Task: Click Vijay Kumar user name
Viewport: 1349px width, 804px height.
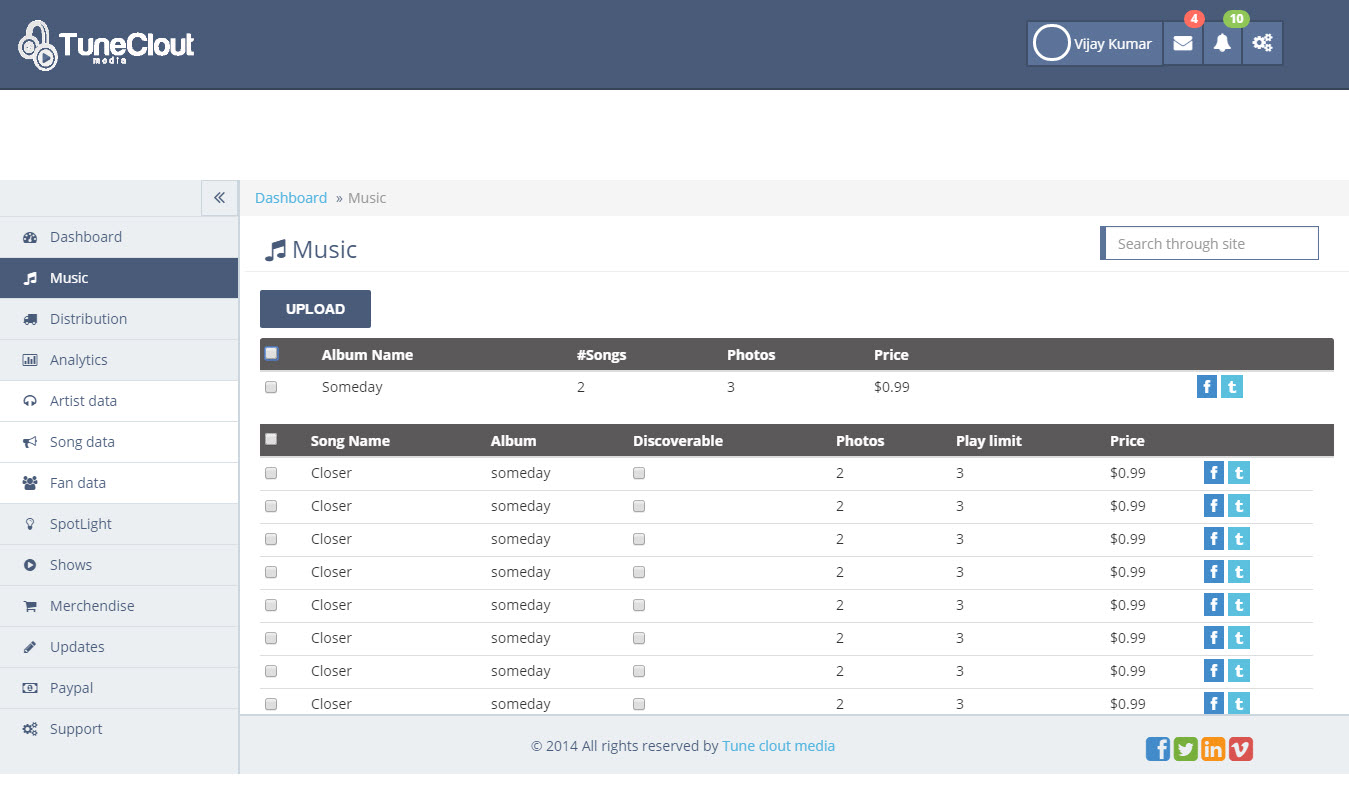Action: click(x=1113, y=44)
